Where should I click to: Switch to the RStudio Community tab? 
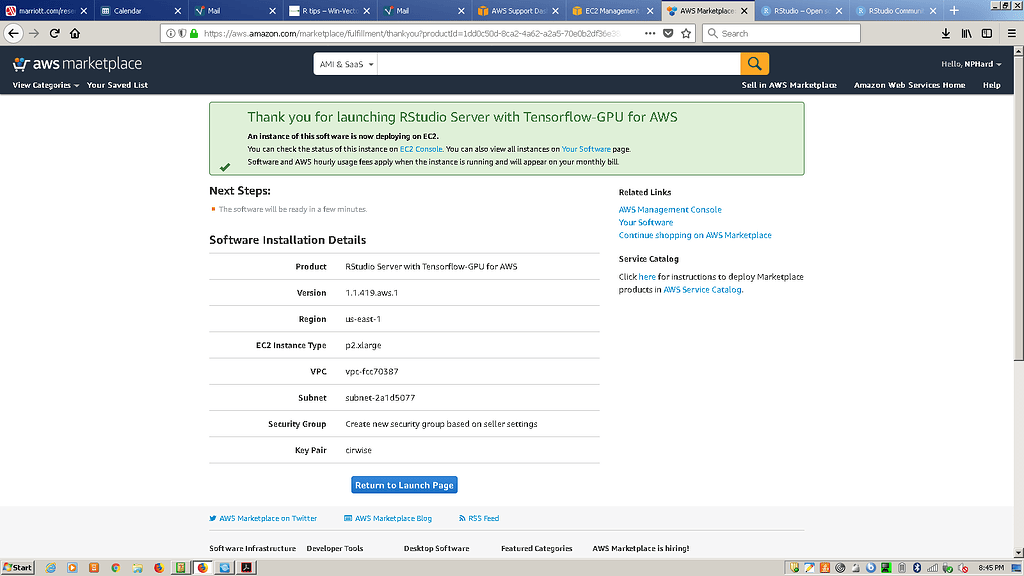click(x=896, y=10)
